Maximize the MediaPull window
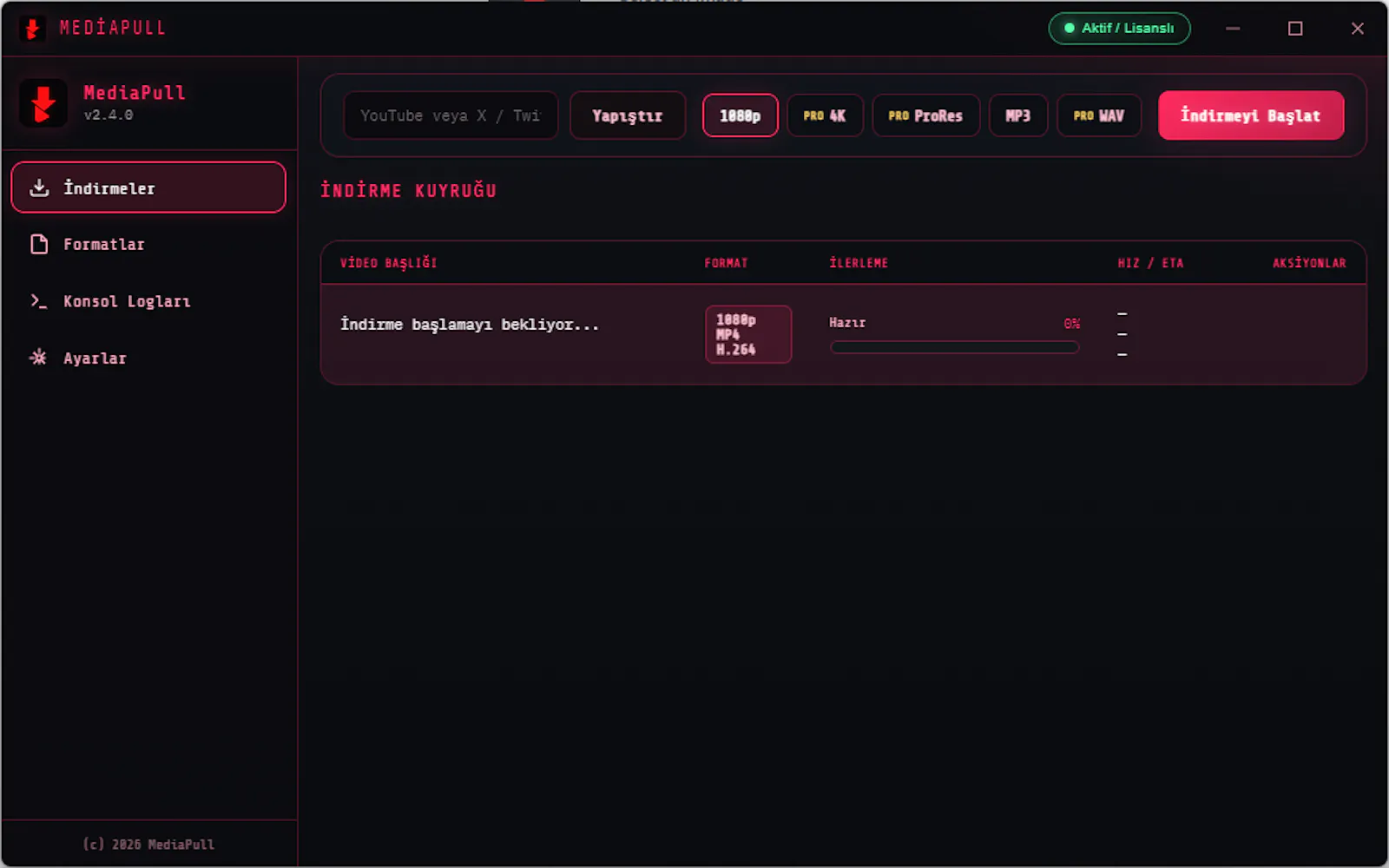1389x868 pixels. [1295, 29]
